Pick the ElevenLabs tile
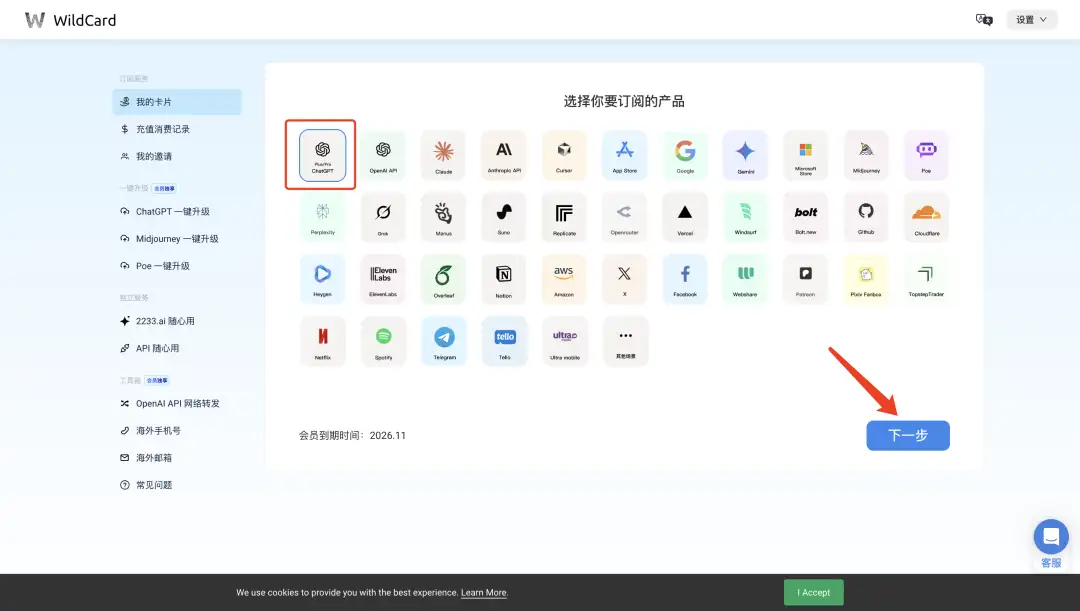Image resolution: width=1080 pixels, height=611 pixels. (x=383, y=279)
